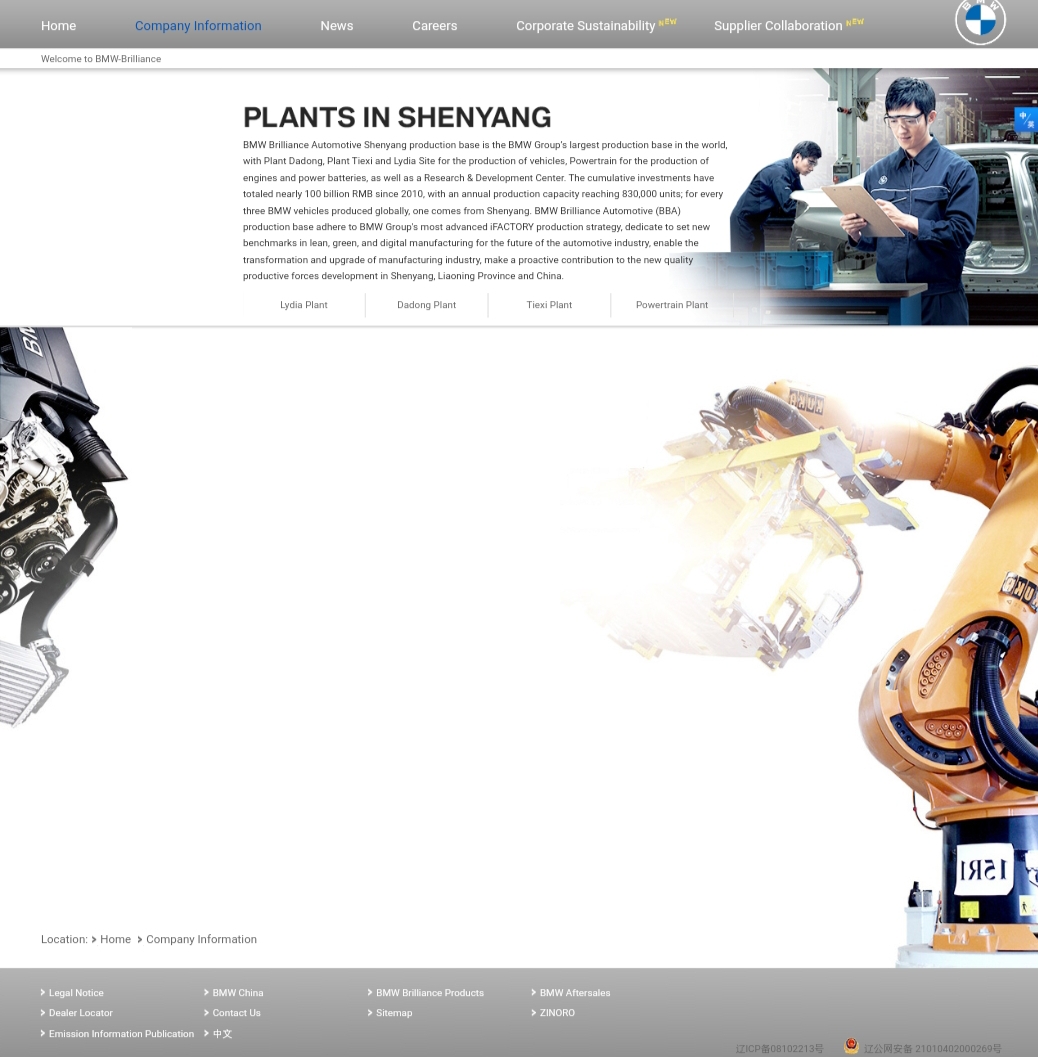This screenshot has height=1057, width=1038.
Task: Select the Dadong Plant tab
Action: [427, 305]
